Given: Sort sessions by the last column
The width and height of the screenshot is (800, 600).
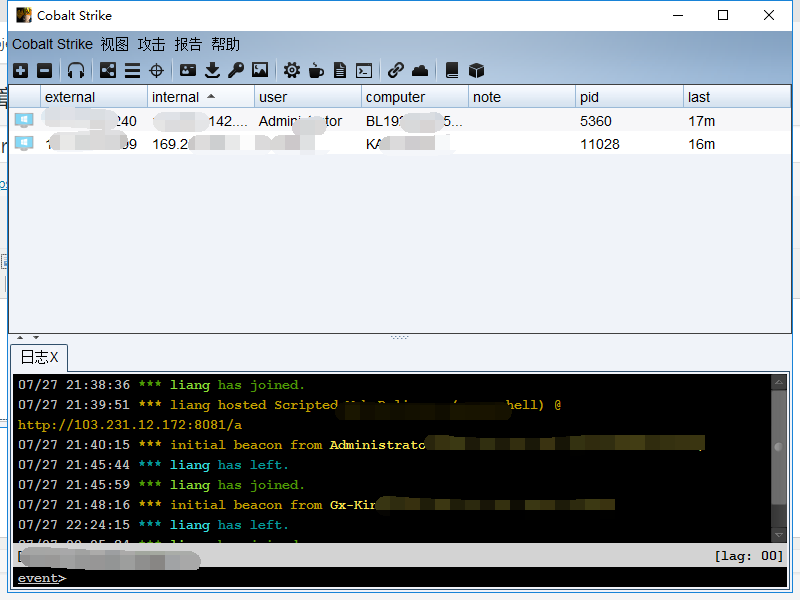Looking at the screenshot, I should [737, 97].
